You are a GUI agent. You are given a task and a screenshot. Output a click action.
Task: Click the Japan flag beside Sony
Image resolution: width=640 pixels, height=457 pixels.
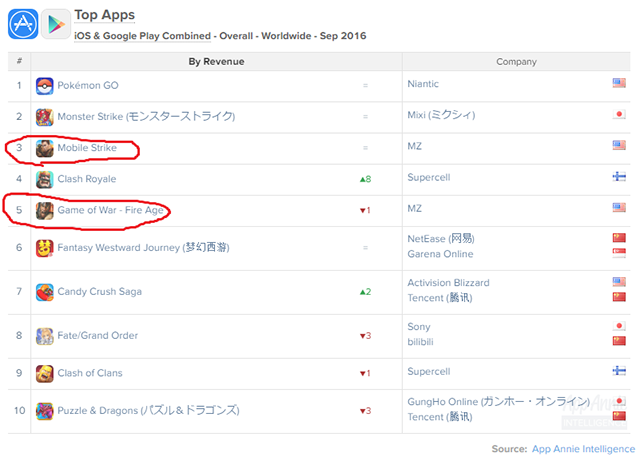tap(619, 326)
